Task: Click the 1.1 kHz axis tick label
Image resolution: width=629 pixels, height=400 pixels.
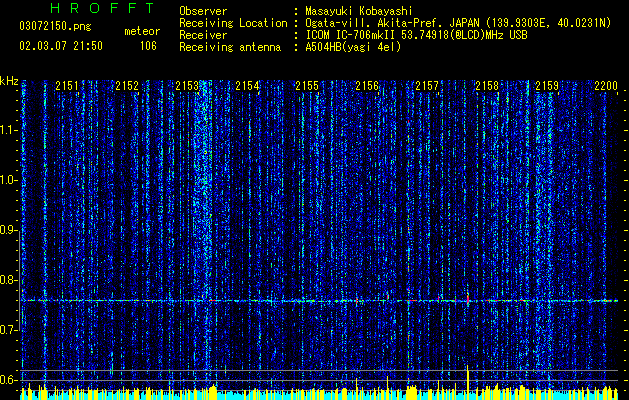Action: 8,130
